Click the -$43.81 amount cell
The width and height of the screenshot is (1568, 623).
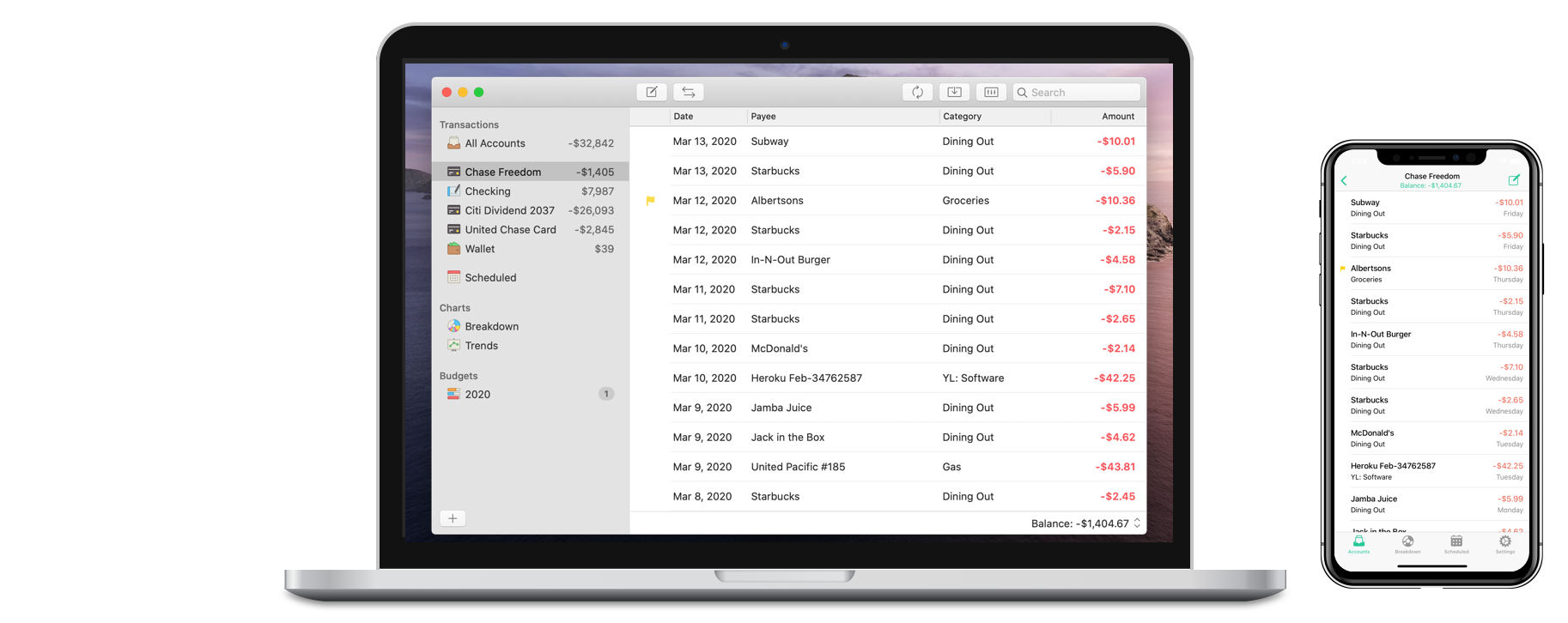coord(1115,467)
